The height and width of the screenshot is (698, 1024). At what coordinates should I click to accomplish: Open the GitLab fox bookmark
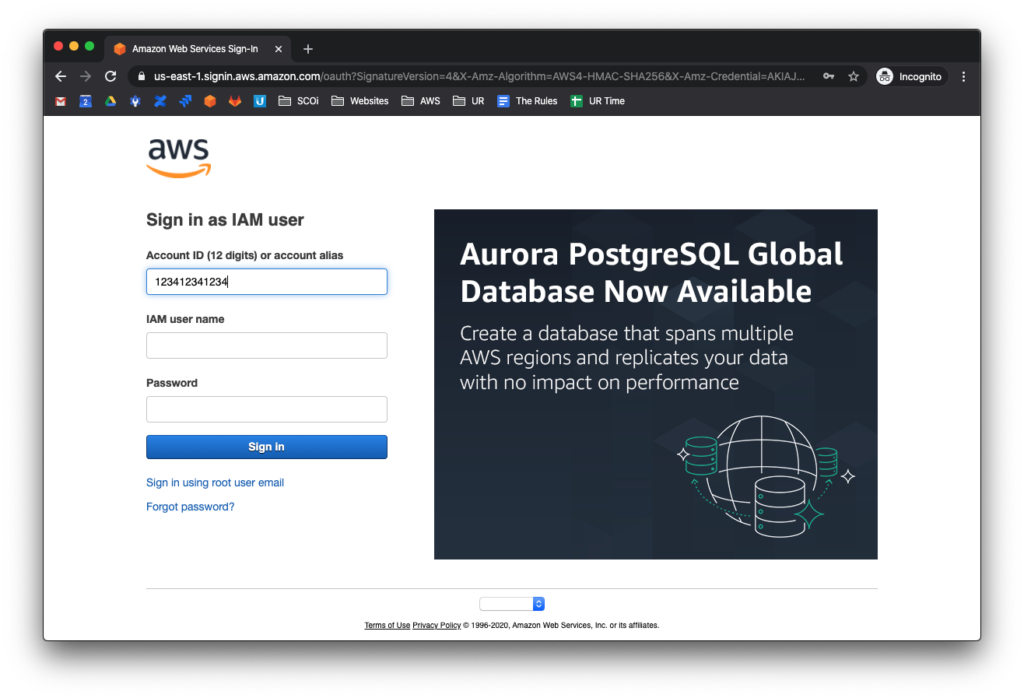[x=234, y=101]
